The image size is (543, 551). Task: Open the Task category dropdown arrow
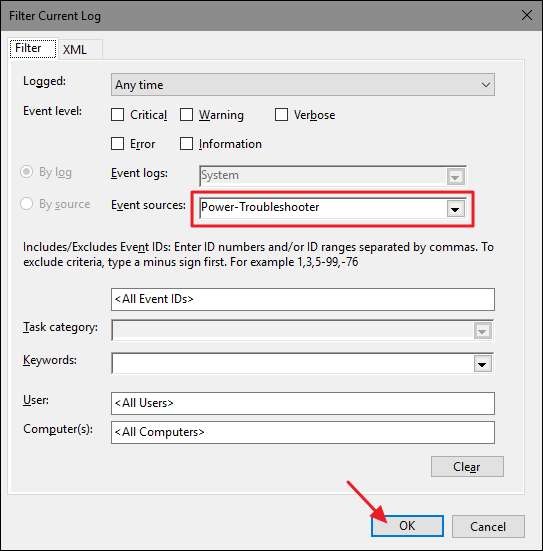tap(482, 331)
